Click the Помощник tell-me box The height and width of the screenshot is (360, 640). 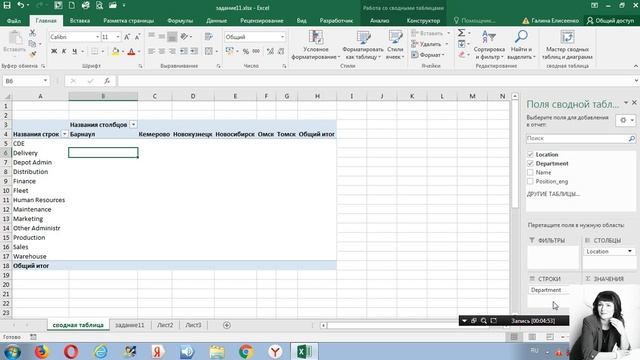coord(475,20)
